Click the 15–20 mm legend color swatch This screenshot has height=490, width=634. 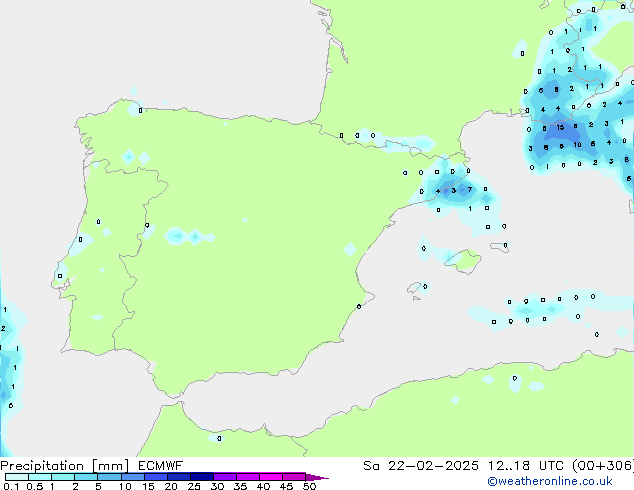tap(156, 477)
